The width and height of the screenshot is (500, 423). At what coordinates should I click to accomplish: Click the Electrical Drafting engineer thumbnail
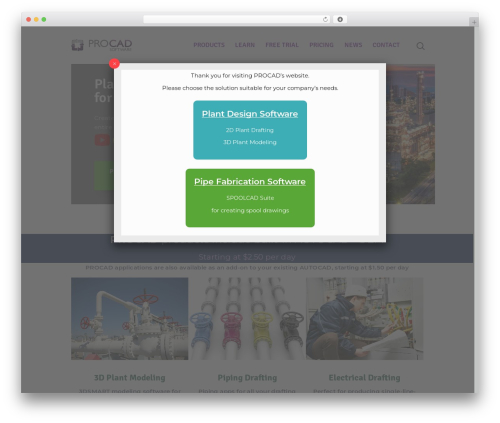pos(365,319)
